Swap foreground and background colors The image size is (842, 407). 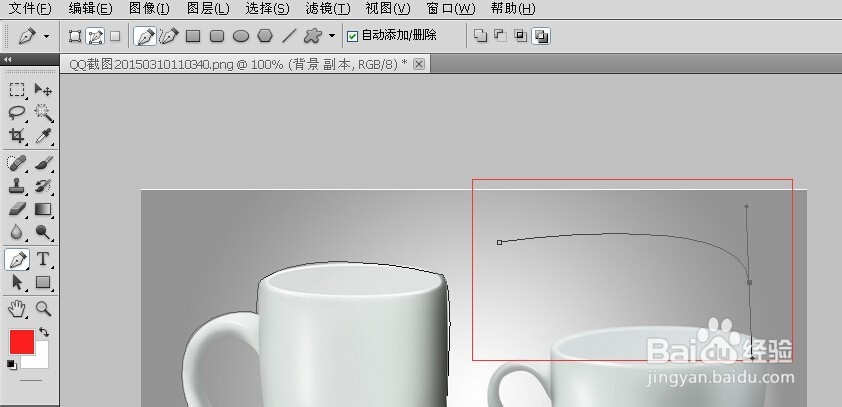[44, 332]
